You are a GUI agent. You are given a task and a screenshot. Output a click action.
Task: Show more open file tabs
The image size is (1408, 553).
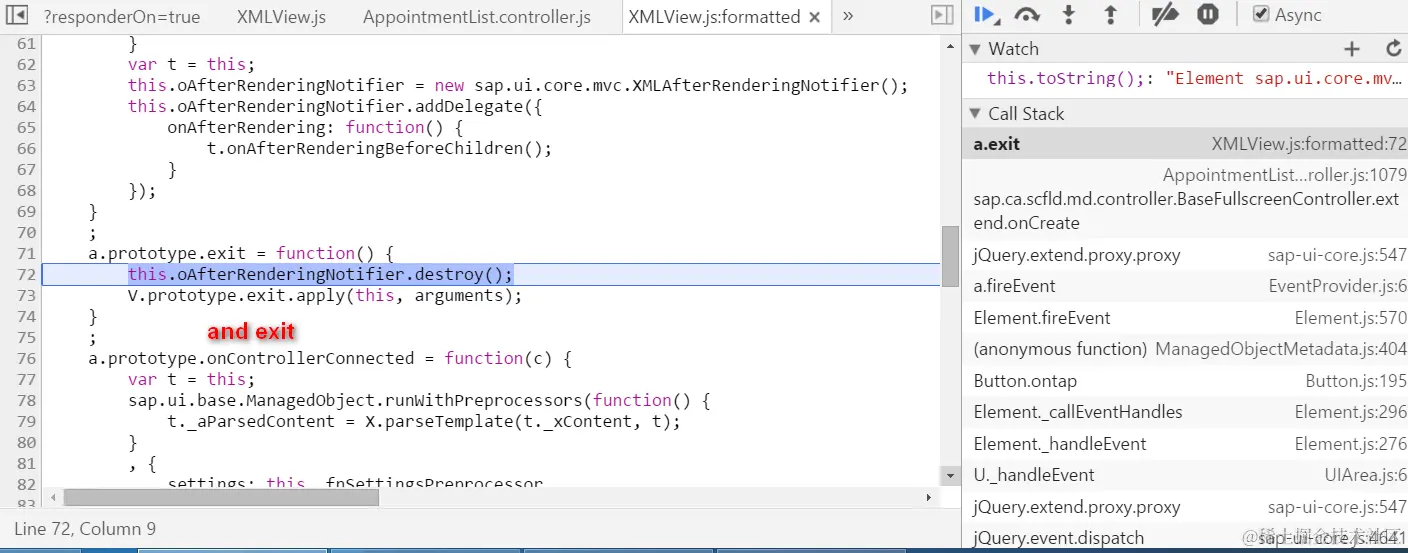(x=848, y=16)
